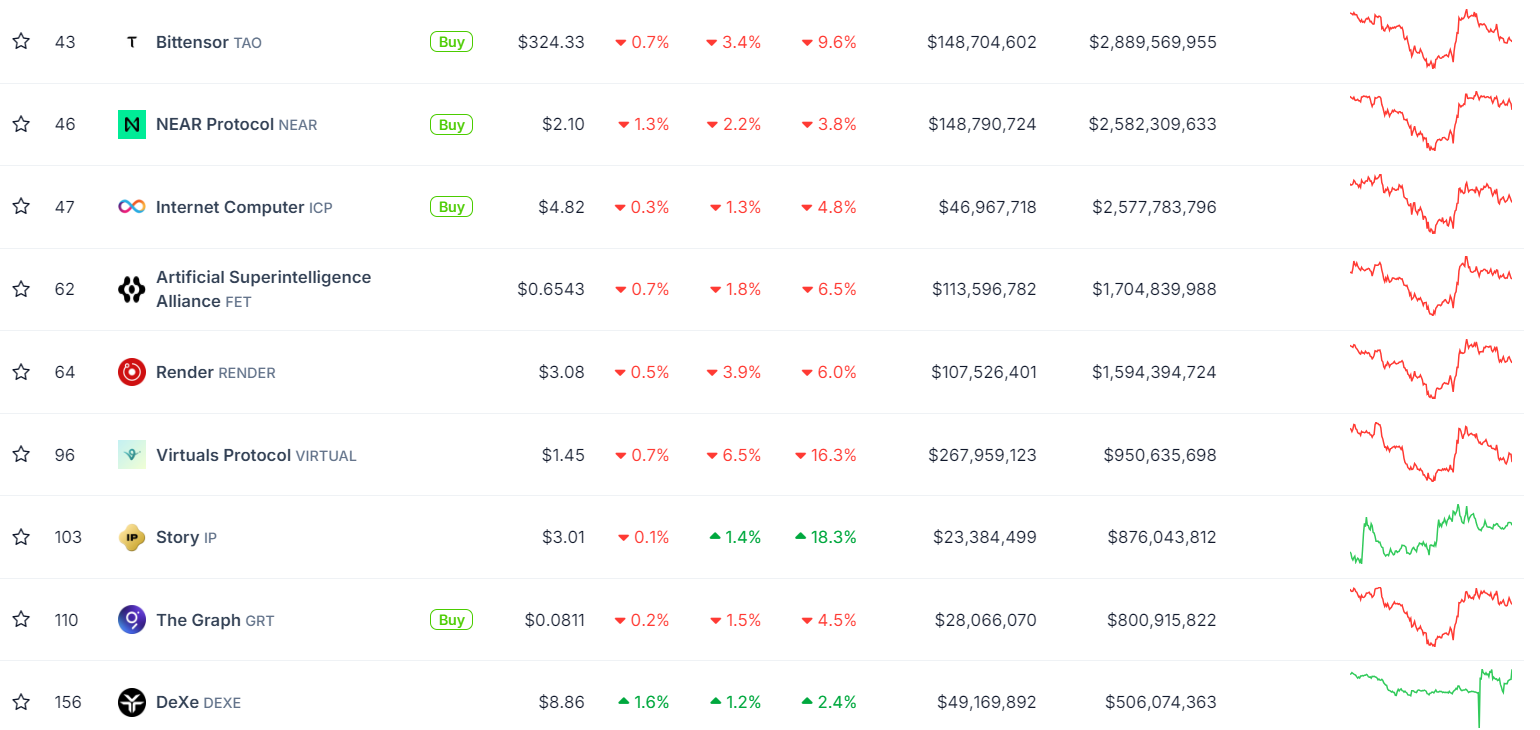1540x730 pixels.
Task: Click Buy beside Internet Computer
Action: pyautogui.click(x=451, y=207)
